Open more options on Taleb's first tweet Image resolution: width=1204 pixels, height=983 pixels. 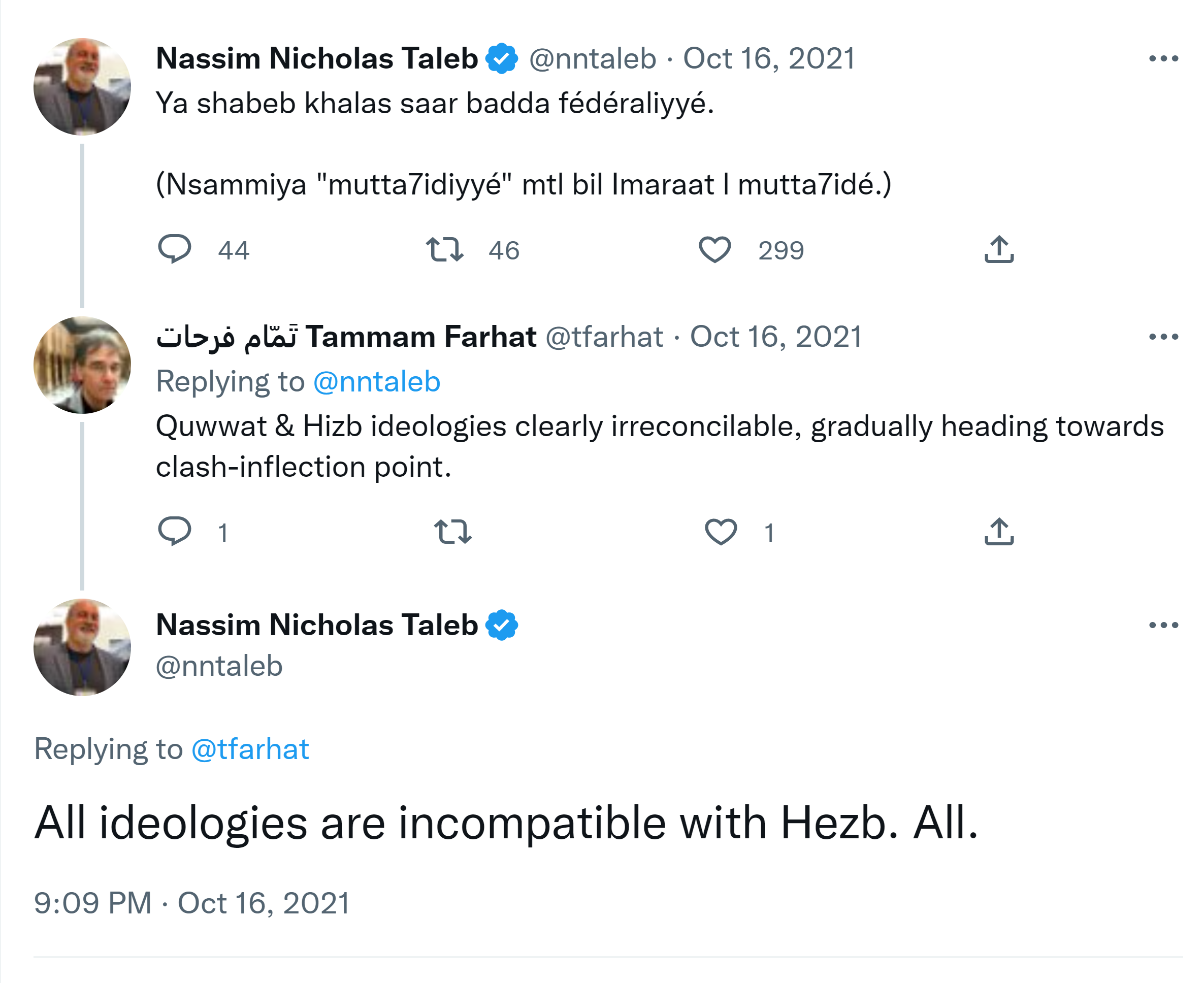pos(1163,58)
